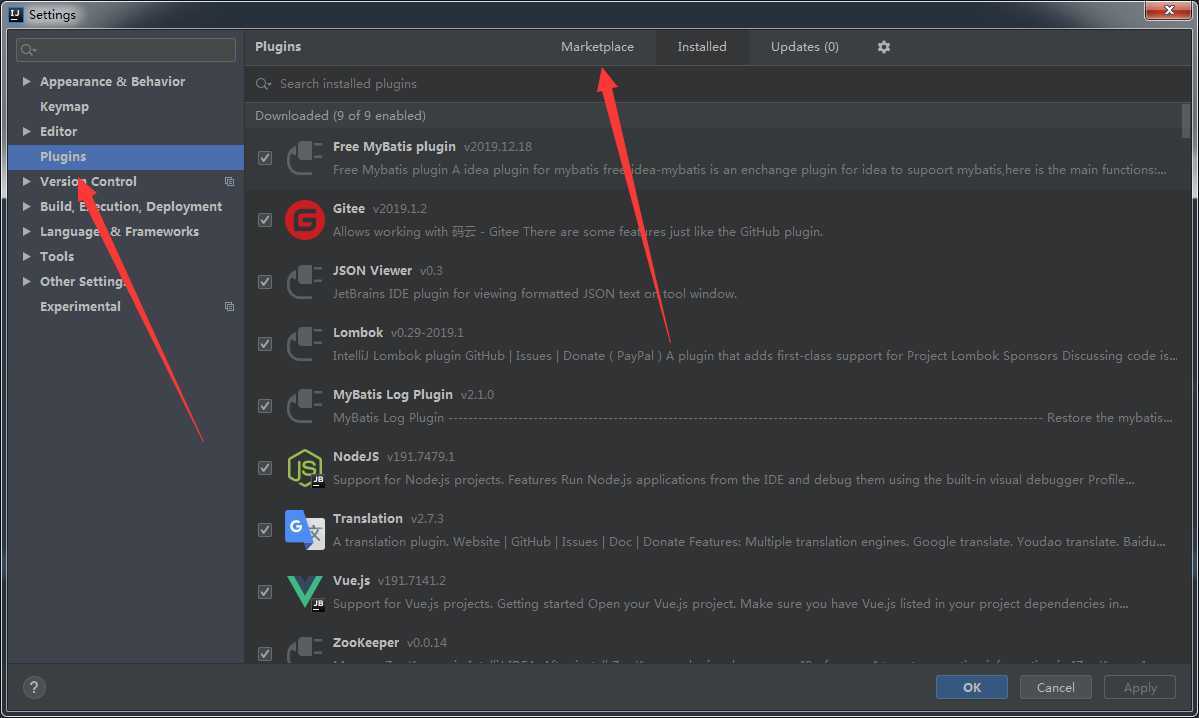Disable the Lombok plugin checkbox
This screenshot has width=1199, height=718.
[x=265, y=343]
